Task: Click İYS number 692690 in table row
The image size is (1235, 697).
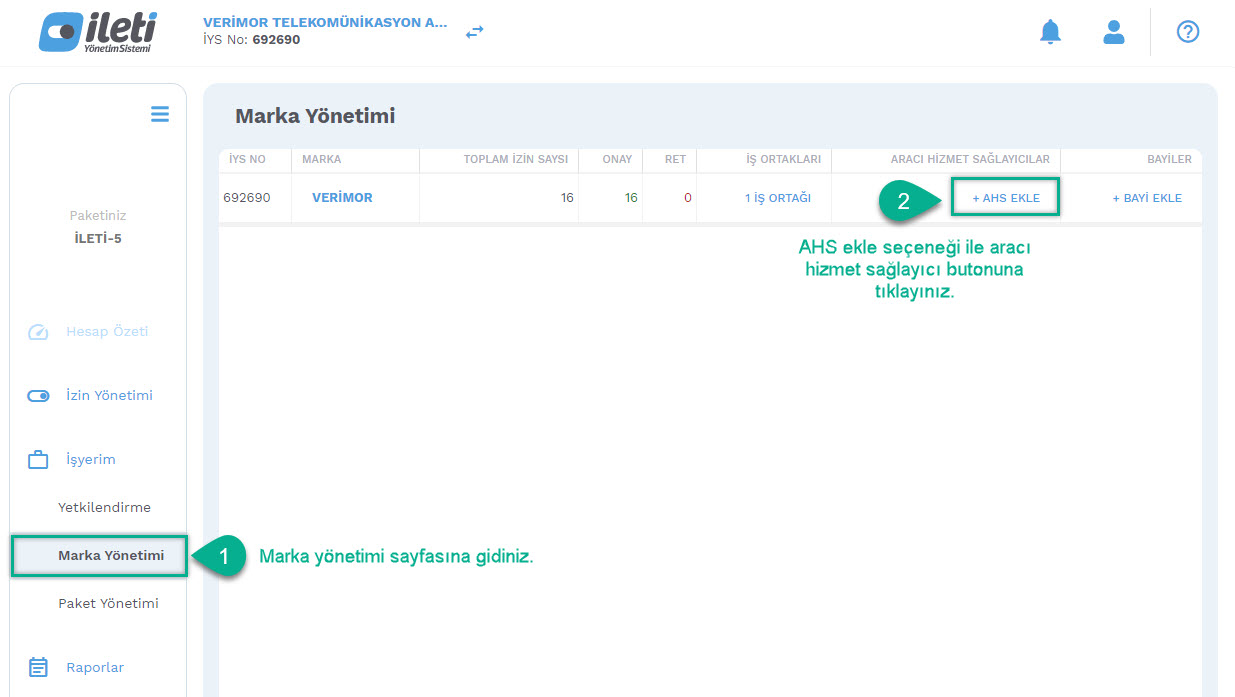Action: pos(247,198)
